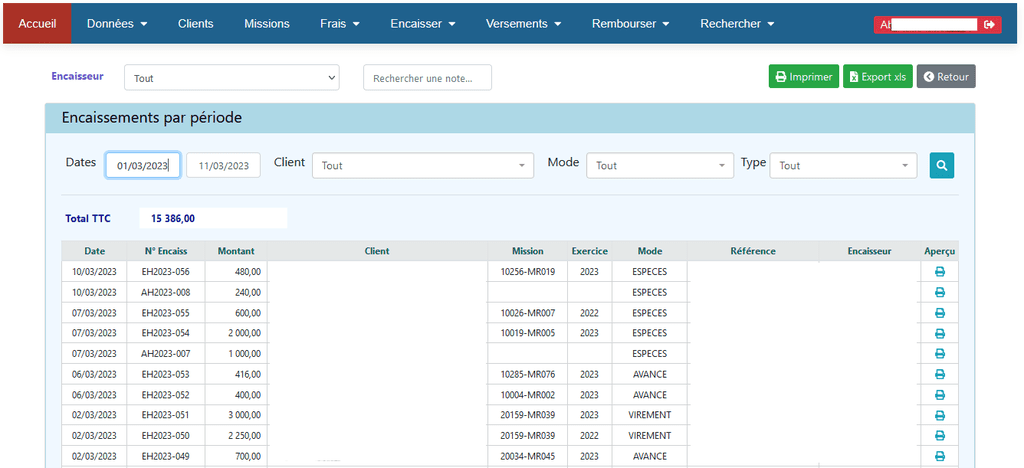The height and width of the screenshot is (468, 1024).
Task: Open the Versements menu
Action: pyautogui.click(x=523, y=23)
